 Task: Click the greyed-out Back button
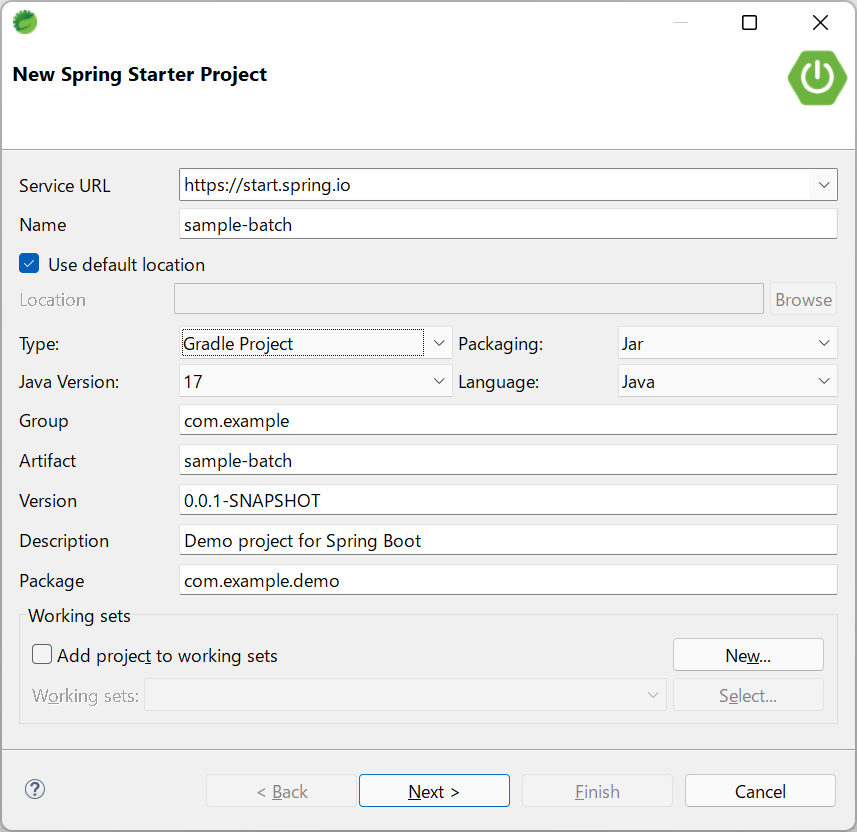[281, 790]
